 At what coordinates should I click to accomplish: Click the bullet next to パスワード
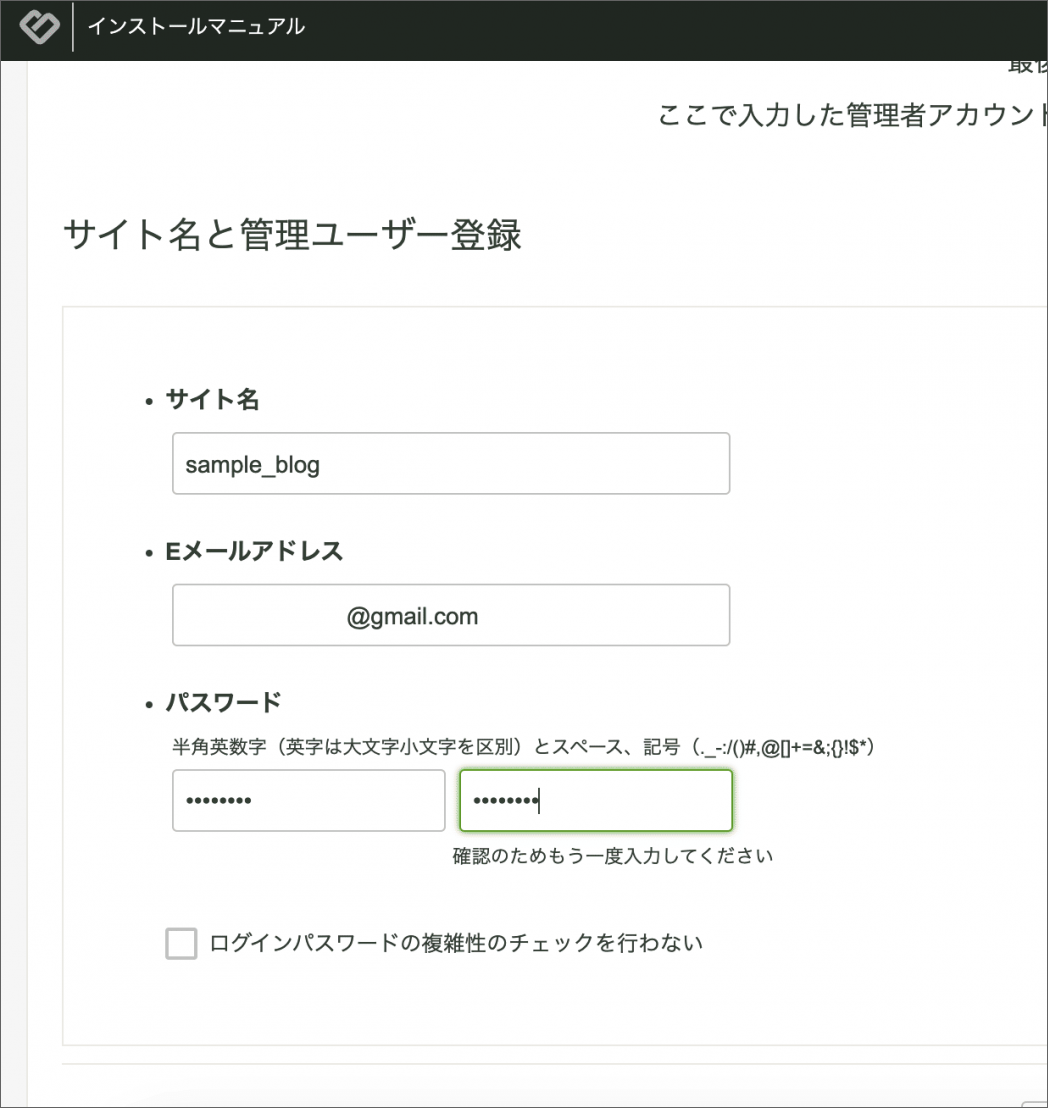pos(148,703)
